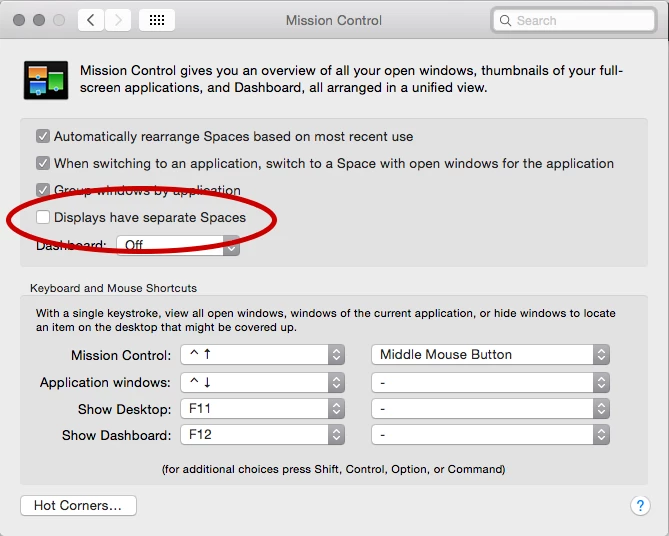Open Application windows keyboard shortcut dropdown
This screenshot has width=669, height=536.
click(262, 382)
